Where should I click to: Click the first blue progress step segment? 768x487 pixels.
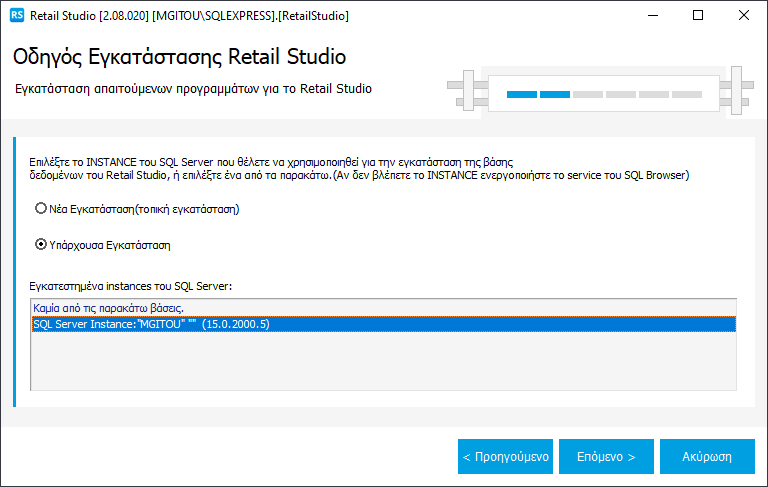pos(522,94)
